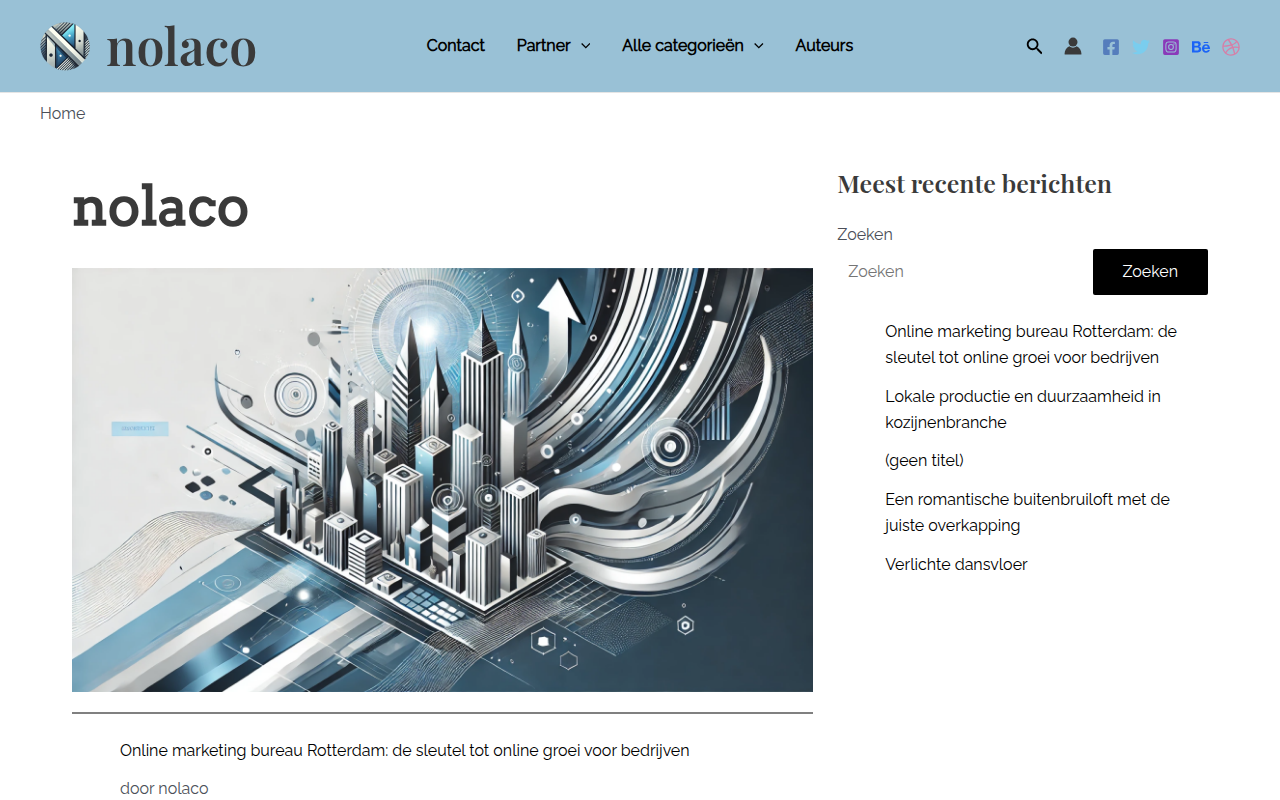Visit the Dribbble social icon
The image size is (1280, 800).
1231,47
